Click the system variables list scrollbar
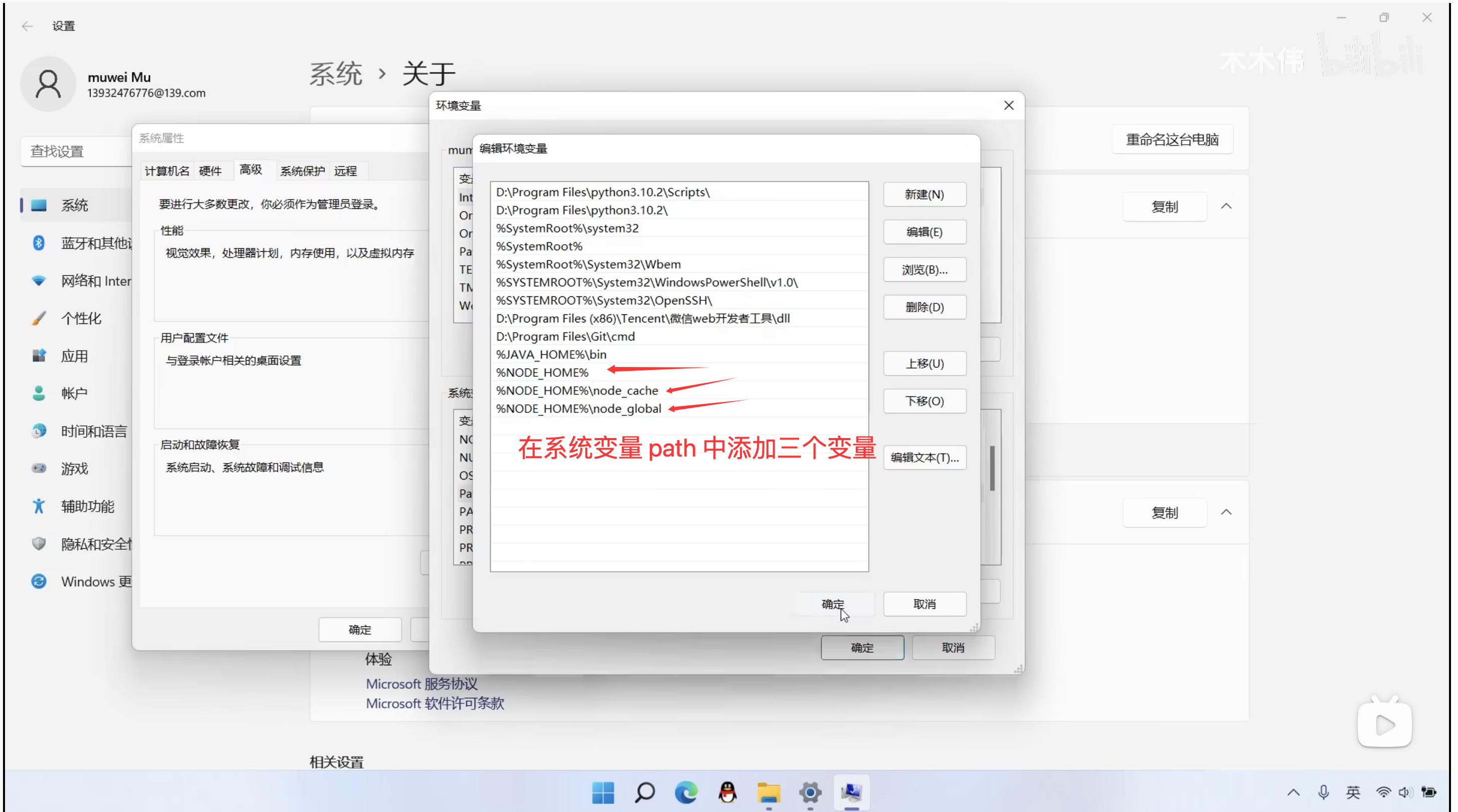Viewport: 1458px width, 812px height. (x=992, y=469)
